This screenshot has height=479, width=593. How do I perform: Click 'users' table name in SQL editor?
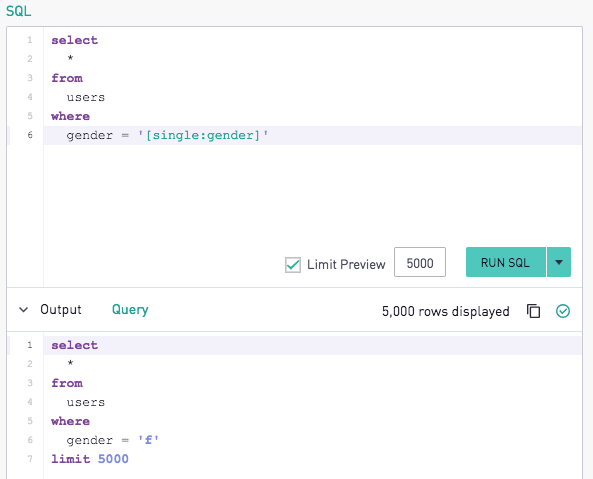tap(86, 97)
